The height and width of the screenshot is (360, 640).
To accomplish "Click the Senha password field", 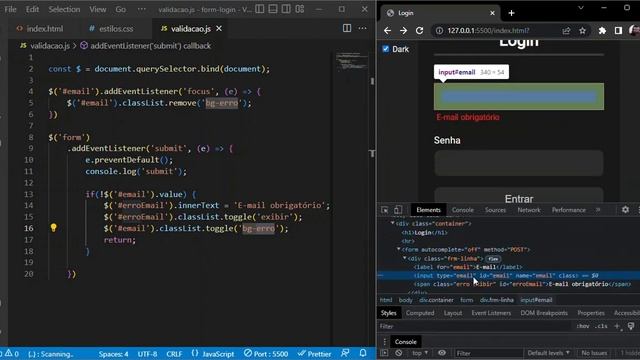I will tap(519, 163).
